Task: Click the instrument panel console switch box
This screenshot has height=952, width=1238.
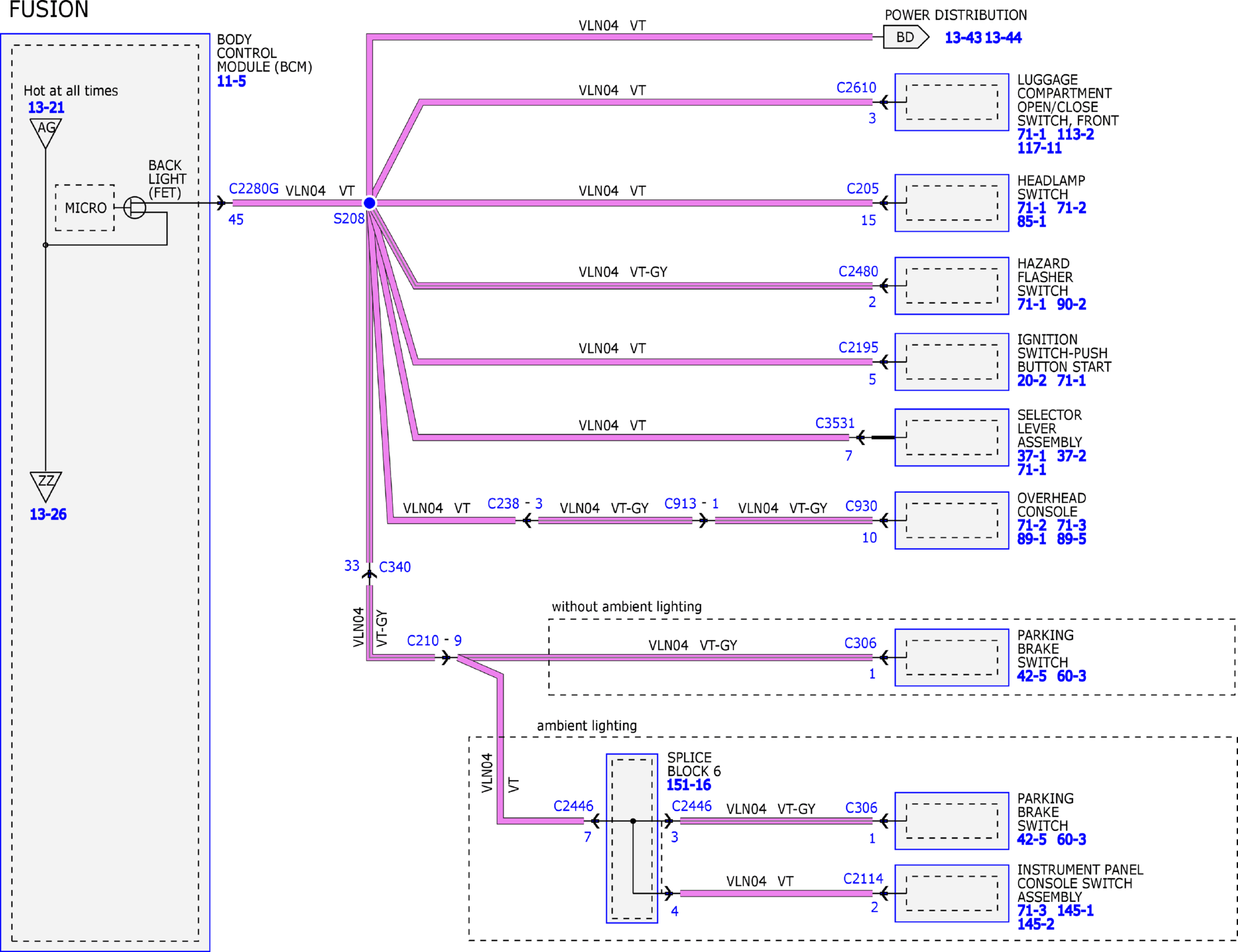Action: pyautogui.click(x=951, y=893)
